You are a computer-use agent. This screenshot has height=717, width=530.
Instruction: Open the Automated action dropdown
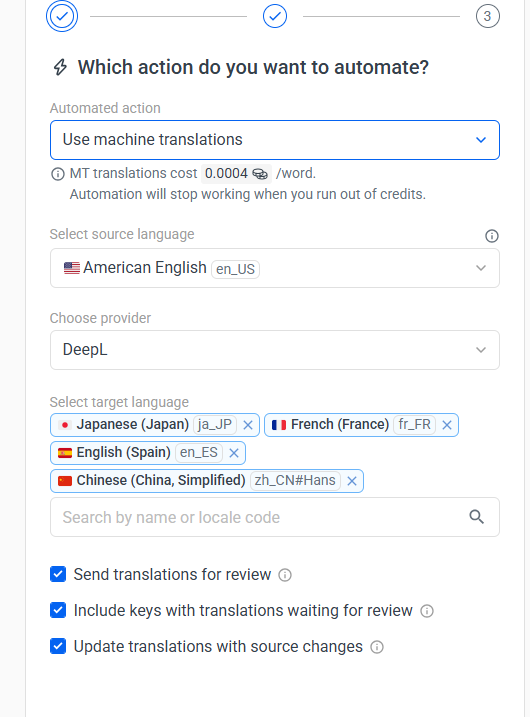275,140
